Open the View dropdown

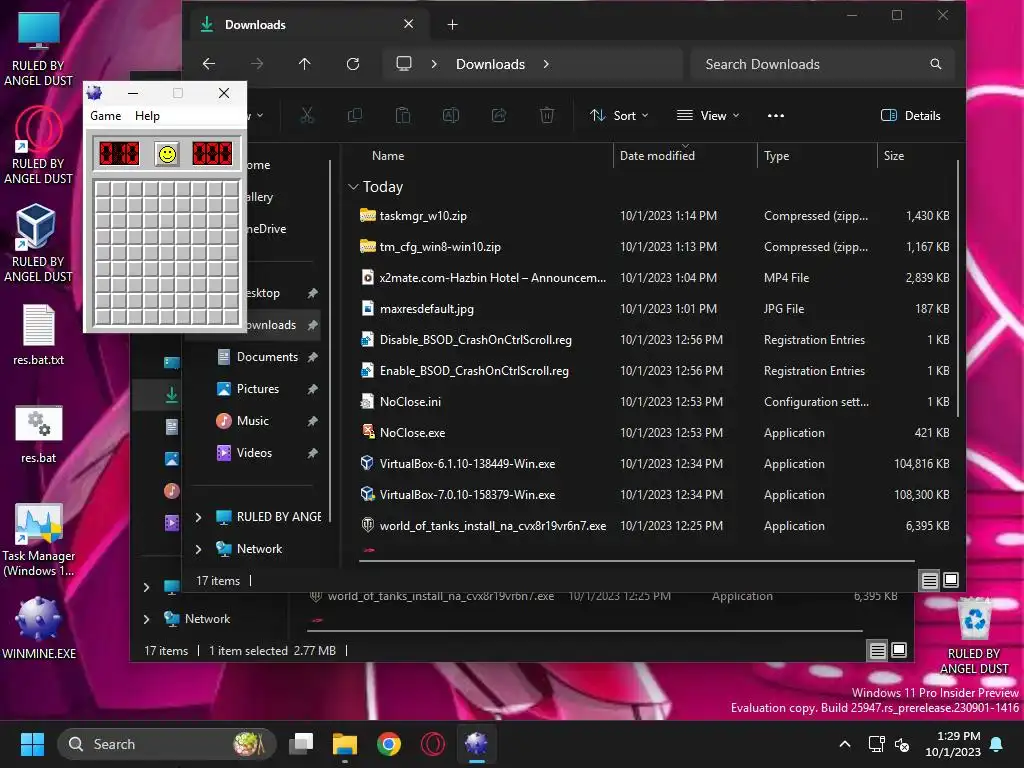709,116
